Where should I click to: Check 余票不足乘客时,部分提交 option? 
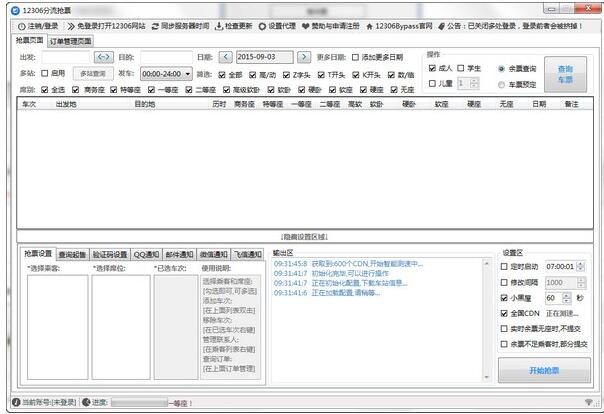click(x=504, y=344)
